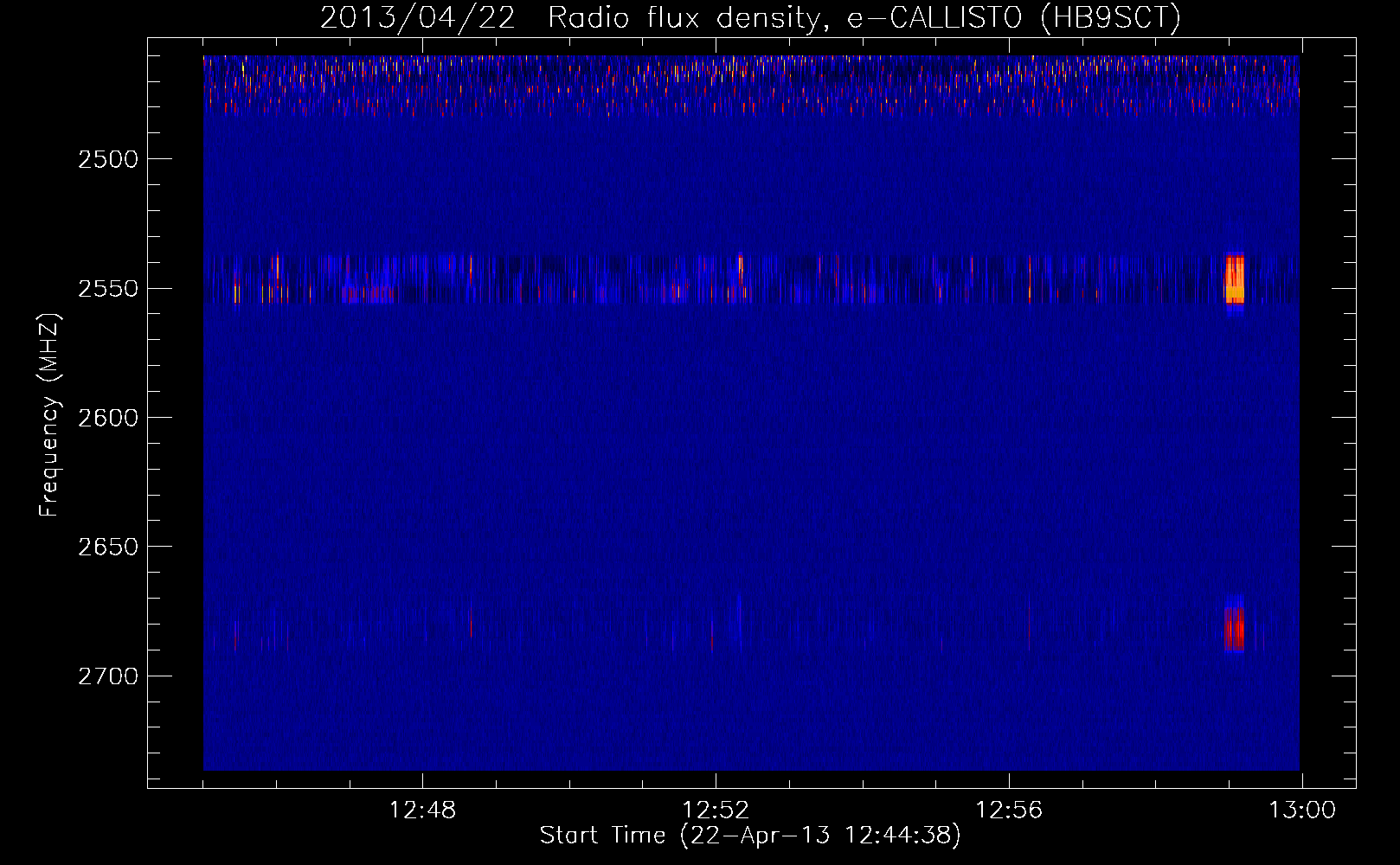This screenshot has height=865, width=1400.
Task: Click the 13:00 time axis label
Action: pos(1302,810)
